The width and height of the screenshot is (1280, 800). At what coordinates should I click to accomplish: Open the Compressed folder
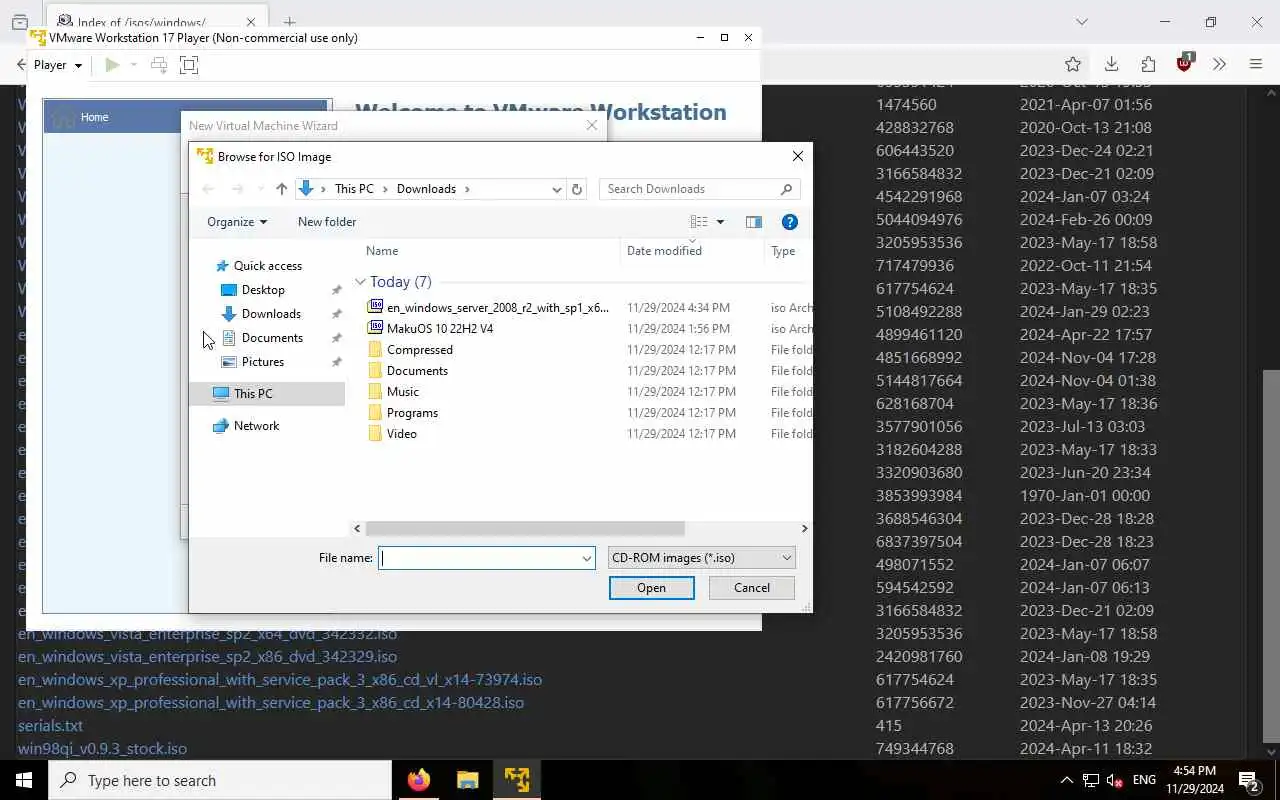coord(410,350)
